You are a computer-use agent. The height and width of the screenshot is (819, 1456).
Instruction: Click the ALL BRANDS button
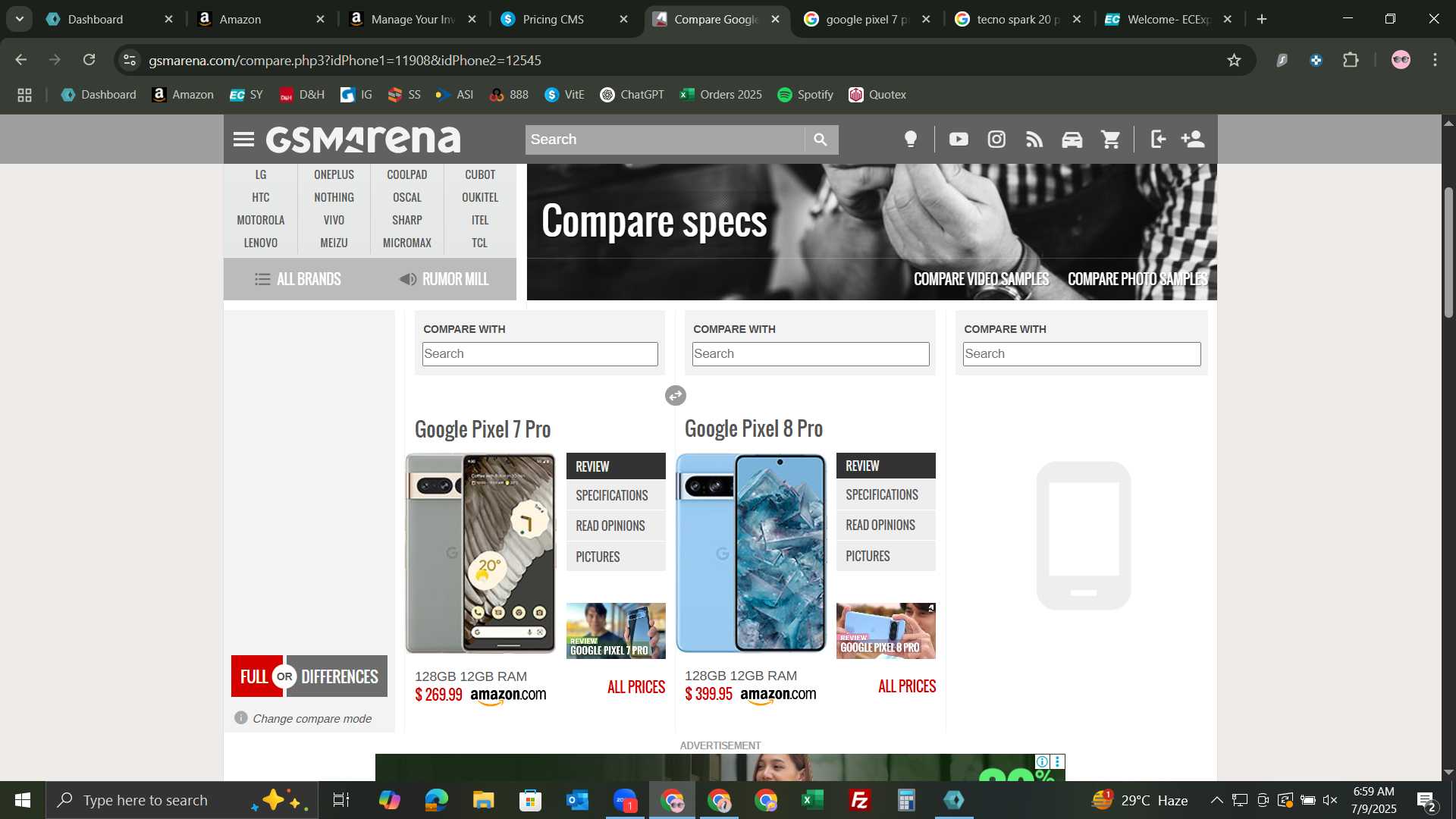tap(297, 279)
